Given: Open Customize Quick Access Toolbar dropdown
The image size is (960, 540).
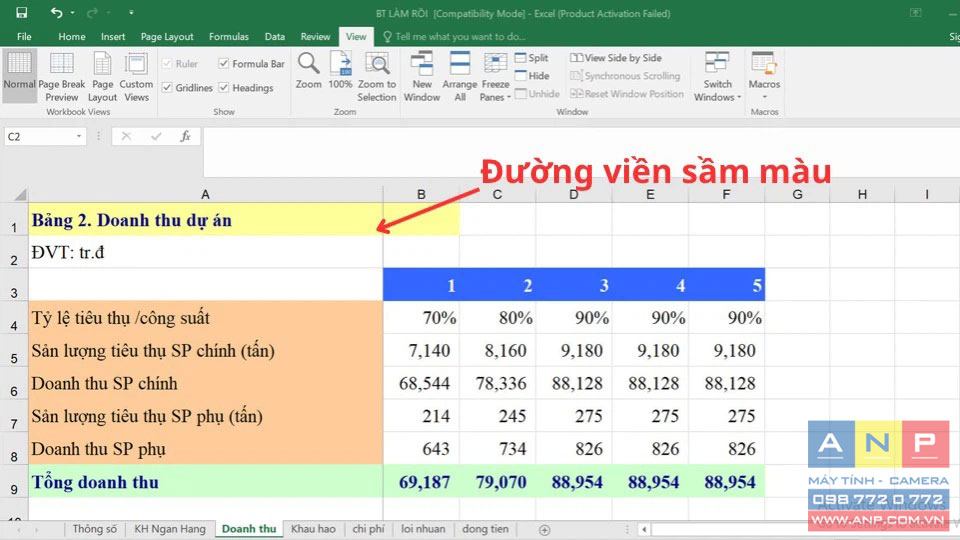Looking at the screenshot, I should tap(131, 13).
